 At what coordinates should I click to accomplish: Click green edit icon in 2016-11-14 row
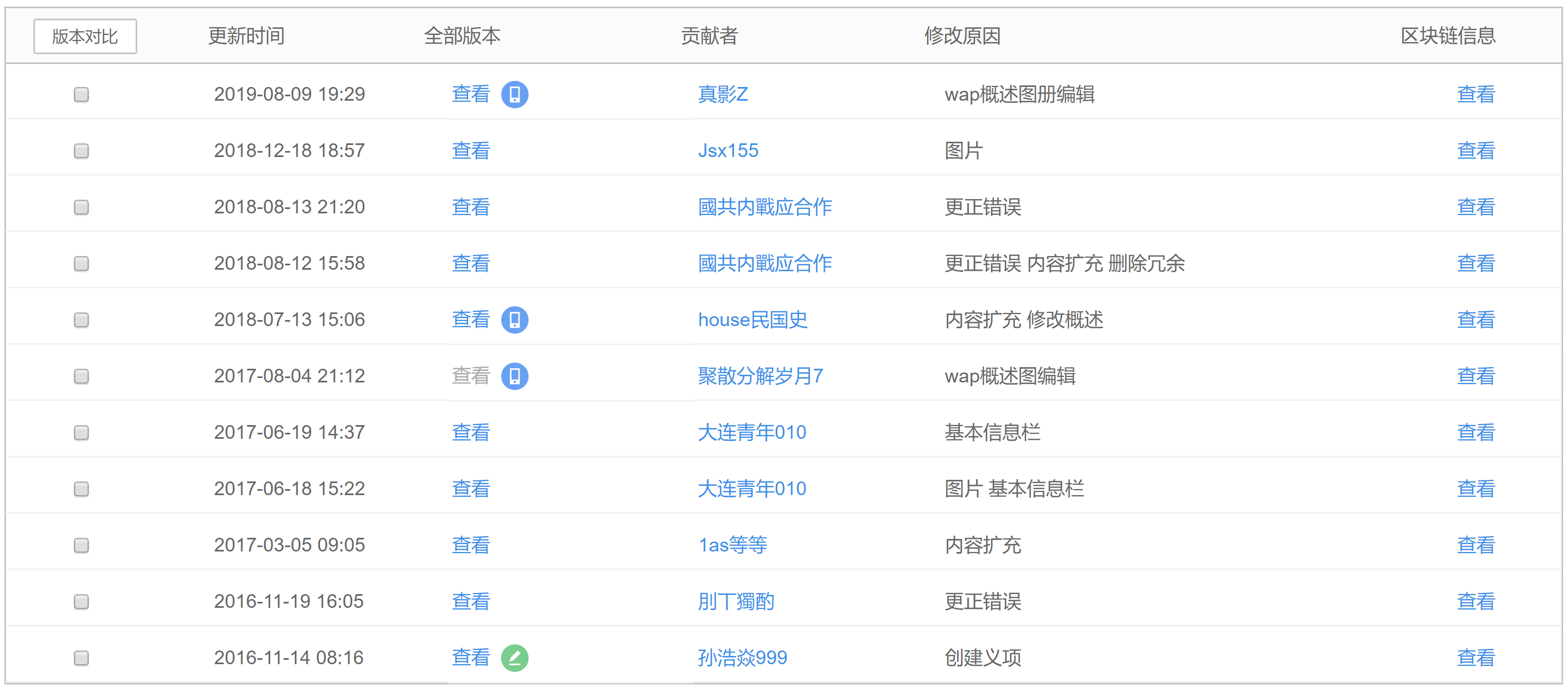(514, 658)
